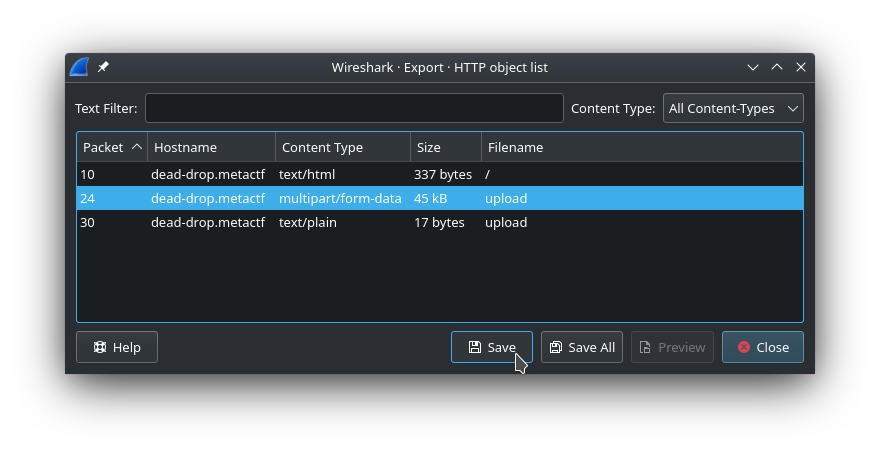The image size is (880, 451).
Task: Minimize the dialog window
Action: pos(753,67)
